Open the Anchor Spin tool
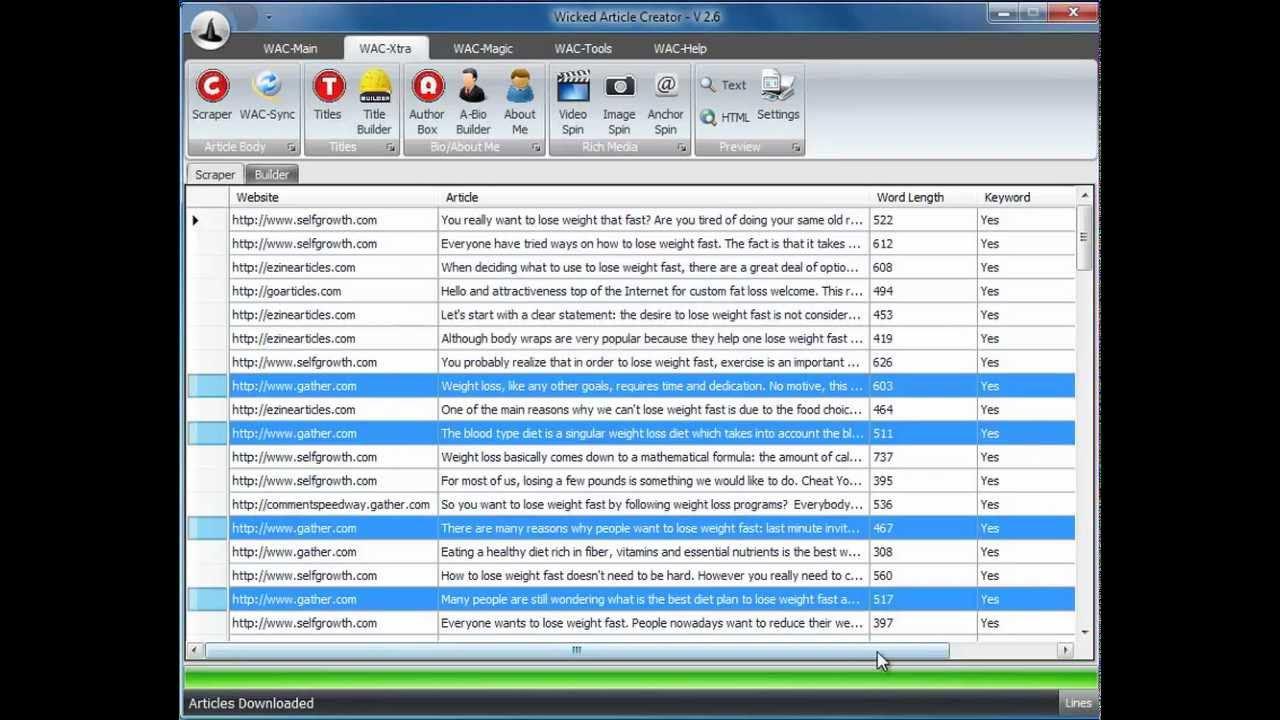The width and height of the screenshot is (1280, 720). coord(666,102)
